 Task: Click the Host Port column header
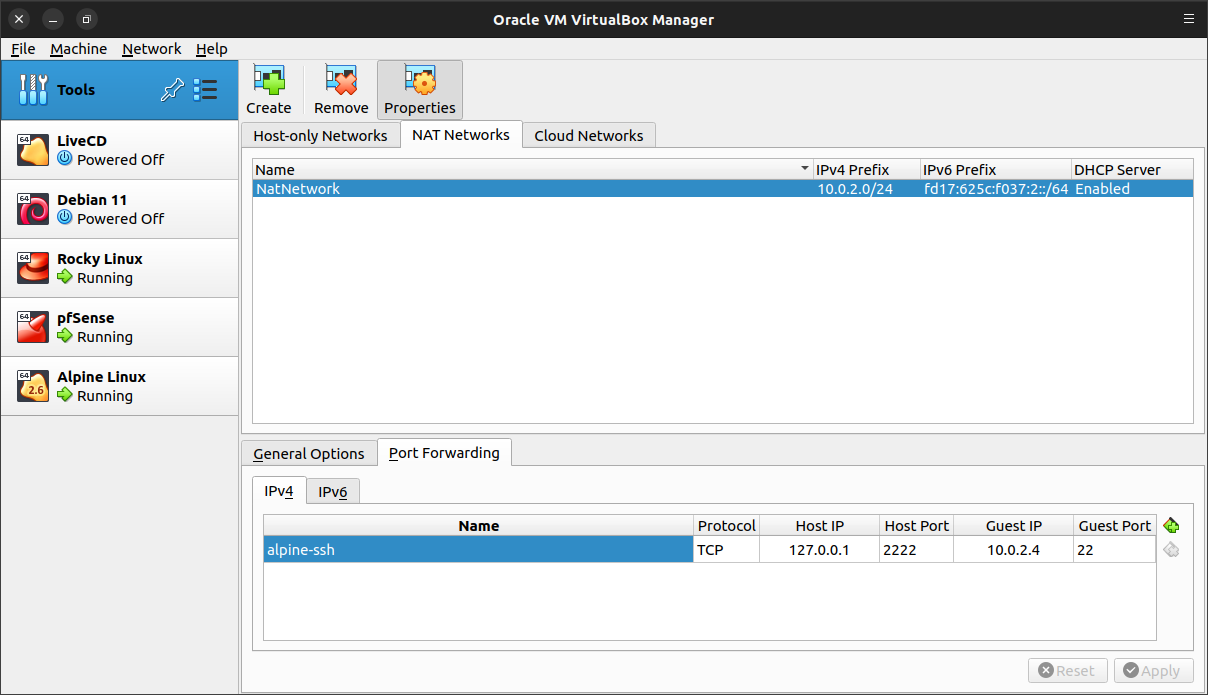[917, 526]
